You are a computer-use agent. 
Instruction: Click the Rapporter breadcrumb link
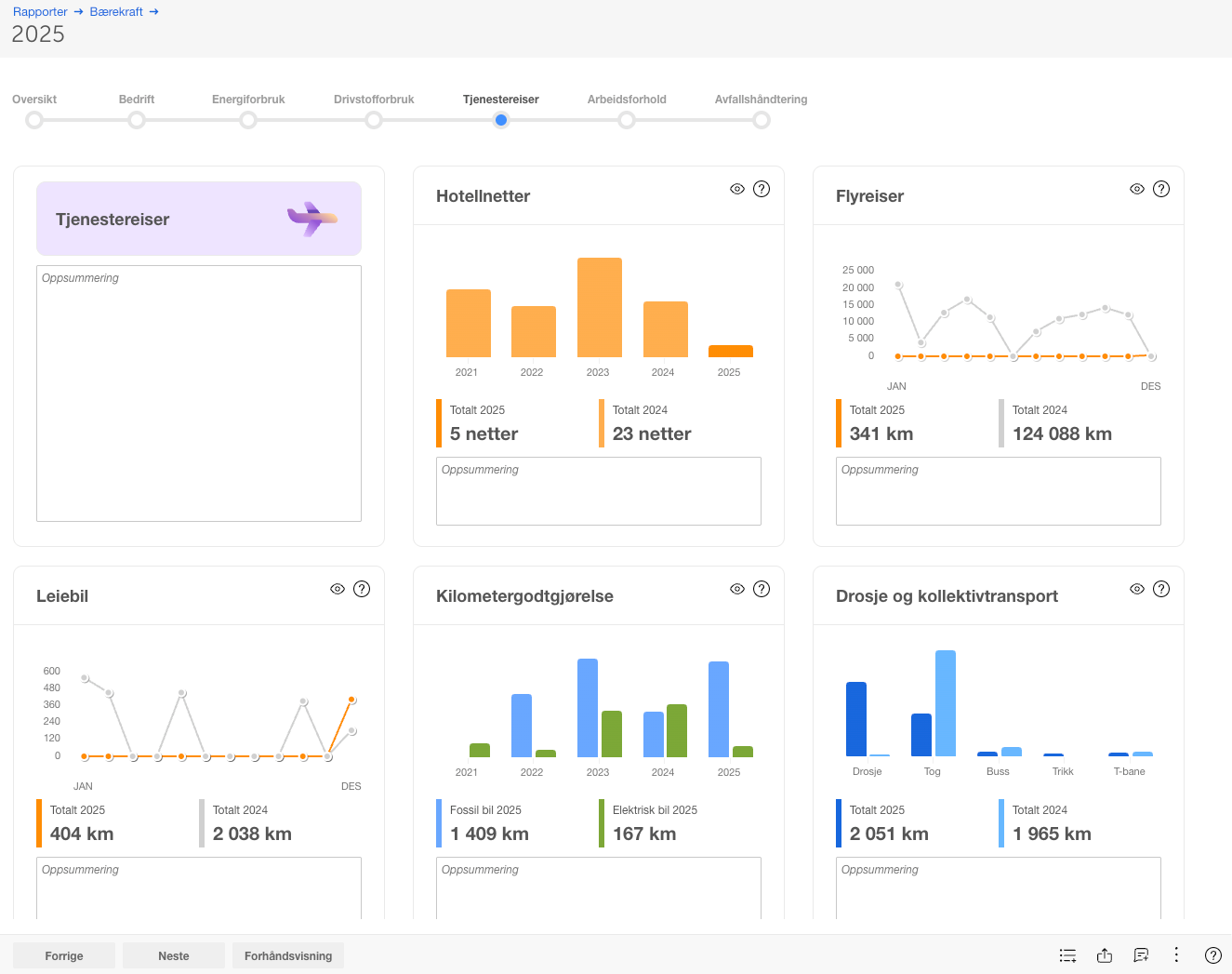(x=40, y=12)
